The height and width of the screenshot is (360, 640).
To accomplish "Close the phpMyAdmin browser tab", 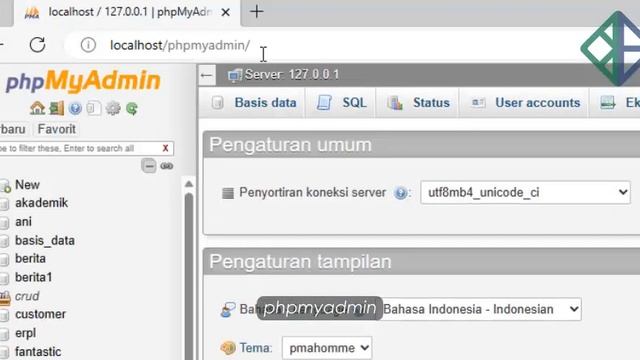I will 225,13.
